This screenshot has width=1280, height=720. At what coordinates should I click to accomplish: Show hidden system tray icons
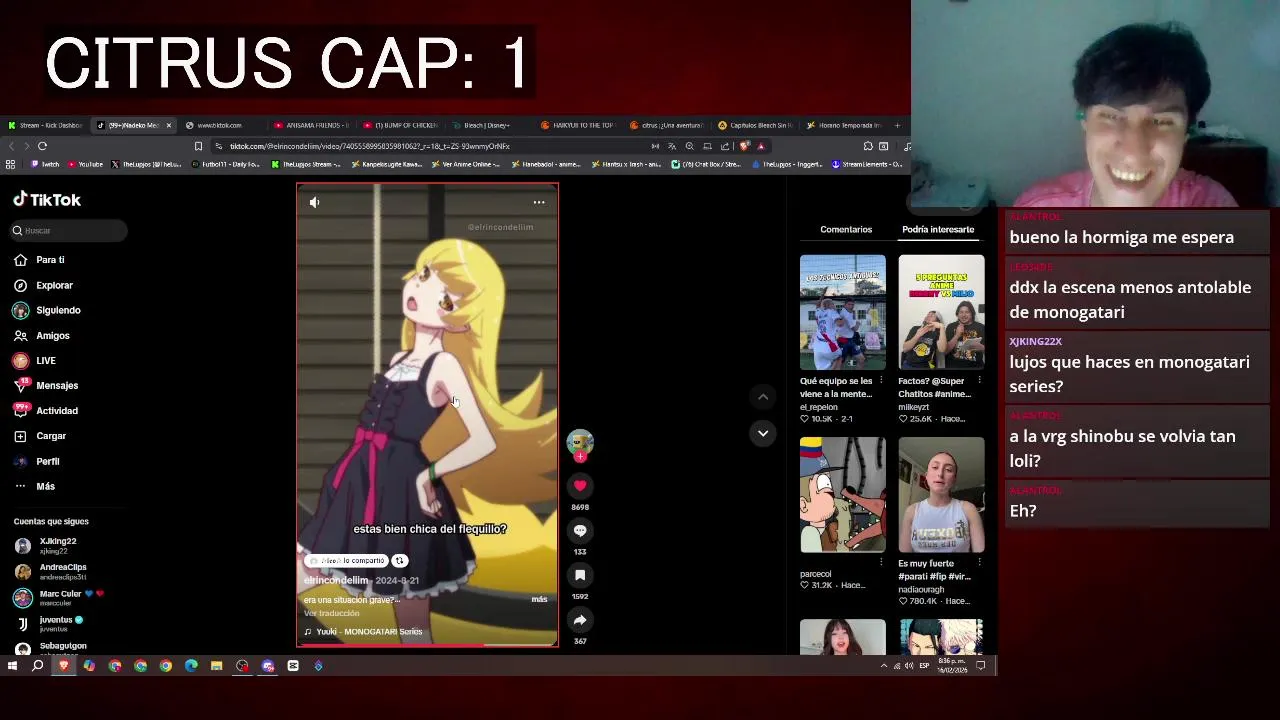point(883,666)
